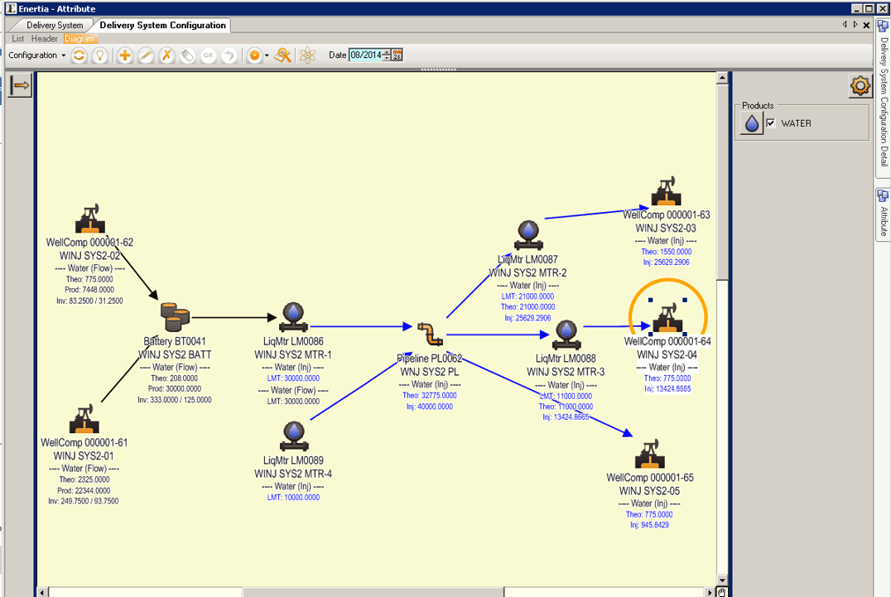Click the lightbulb icon next to Refresh
This screenshot has width=891, height=597.
click(x=100, y=55)
